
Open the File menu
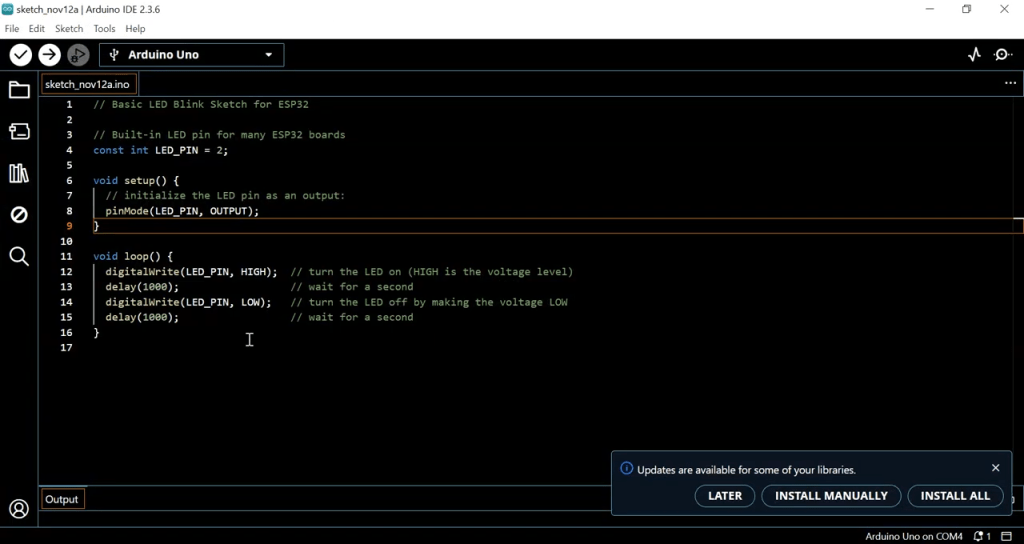click(12, 29)
